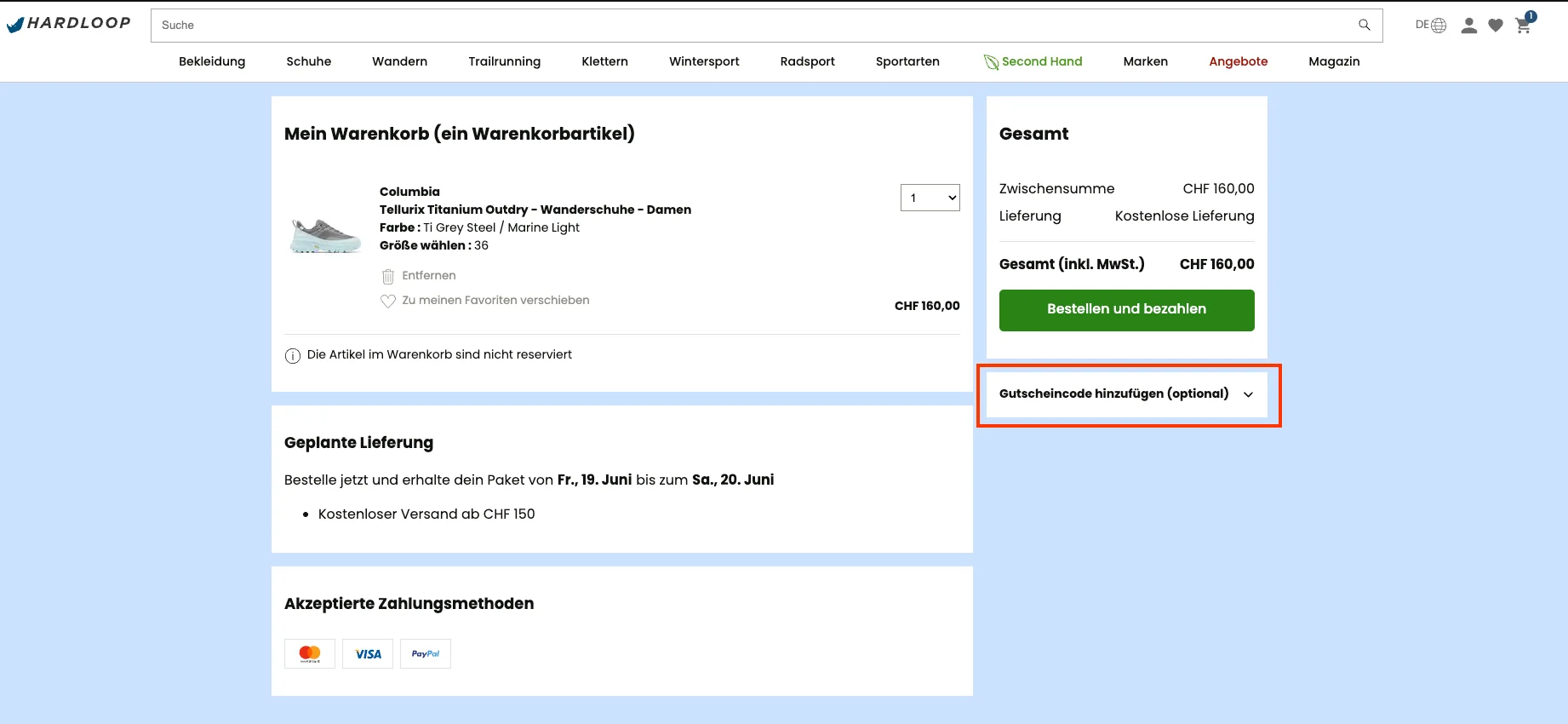Click the Columbia shoe thumbnail
1568x724 pixels.
(x=324, y=235)
